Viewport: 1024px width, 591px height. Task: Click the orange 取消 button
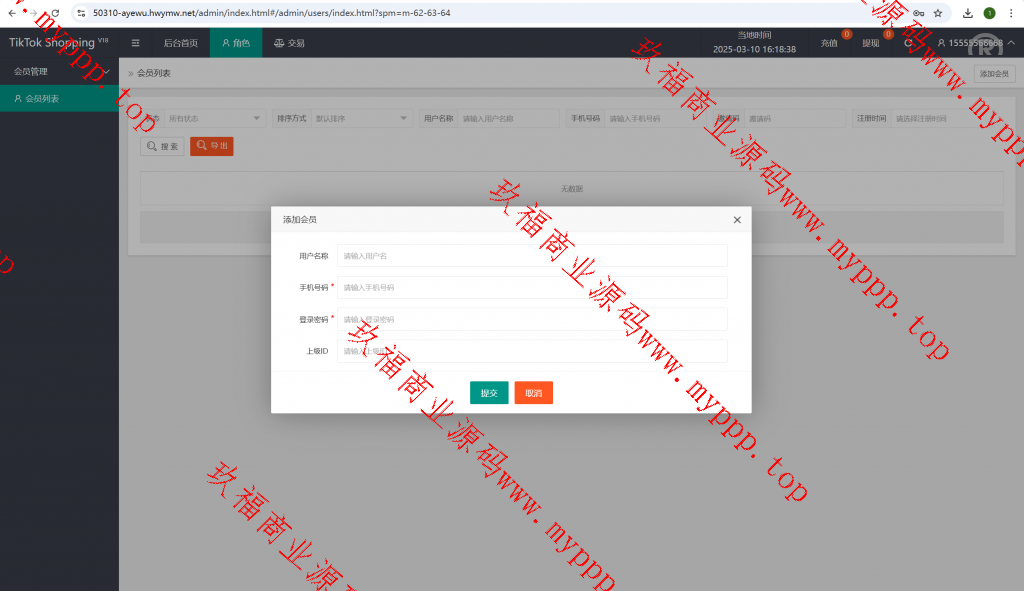[533, 393]
